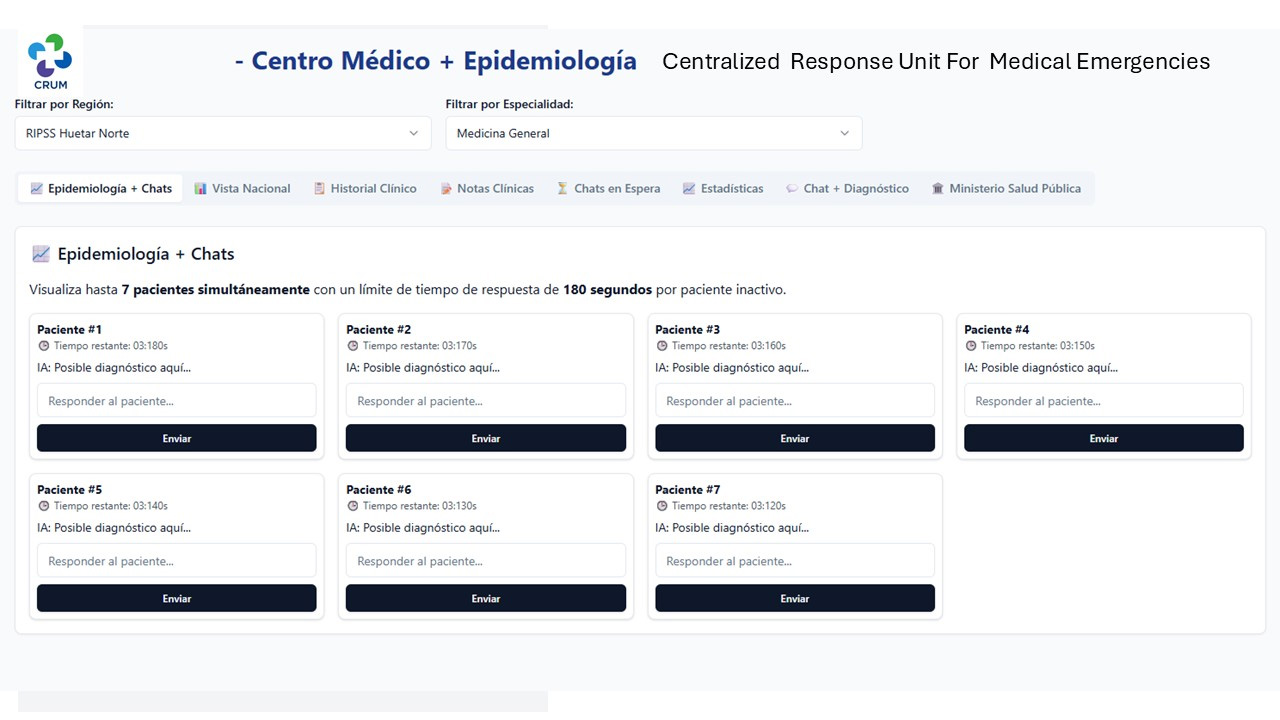Click the clock icon in Paciente #4 card

[970, 346]
